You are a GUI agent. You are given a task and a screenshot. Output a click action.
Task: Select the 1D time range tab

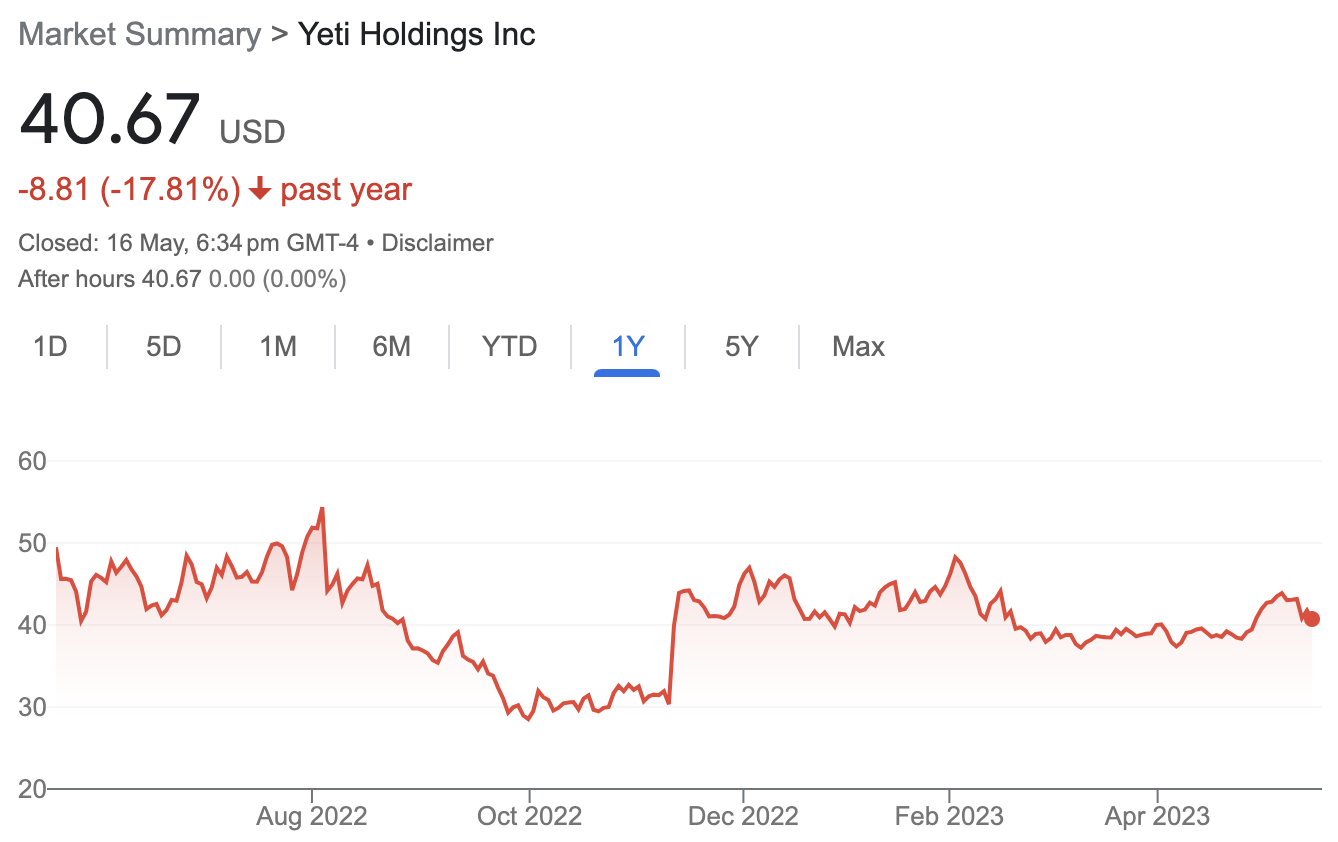pyautogui.click(x=50, y=347)
